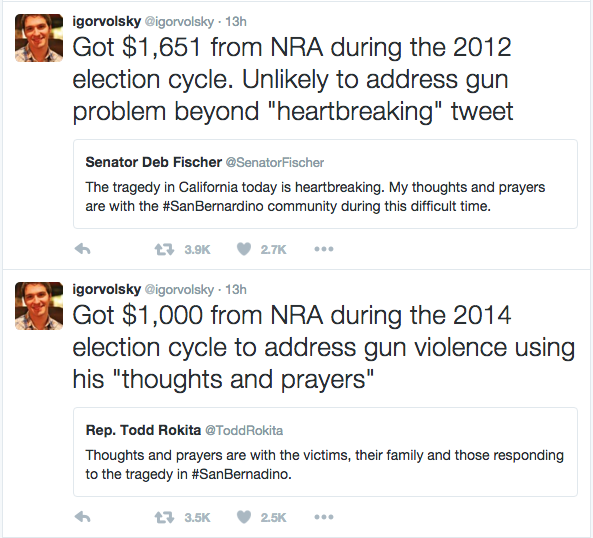593x538 pixels.
Task: Retweet the $1,651 NRA tweet
Action: (x=164, y=250)
